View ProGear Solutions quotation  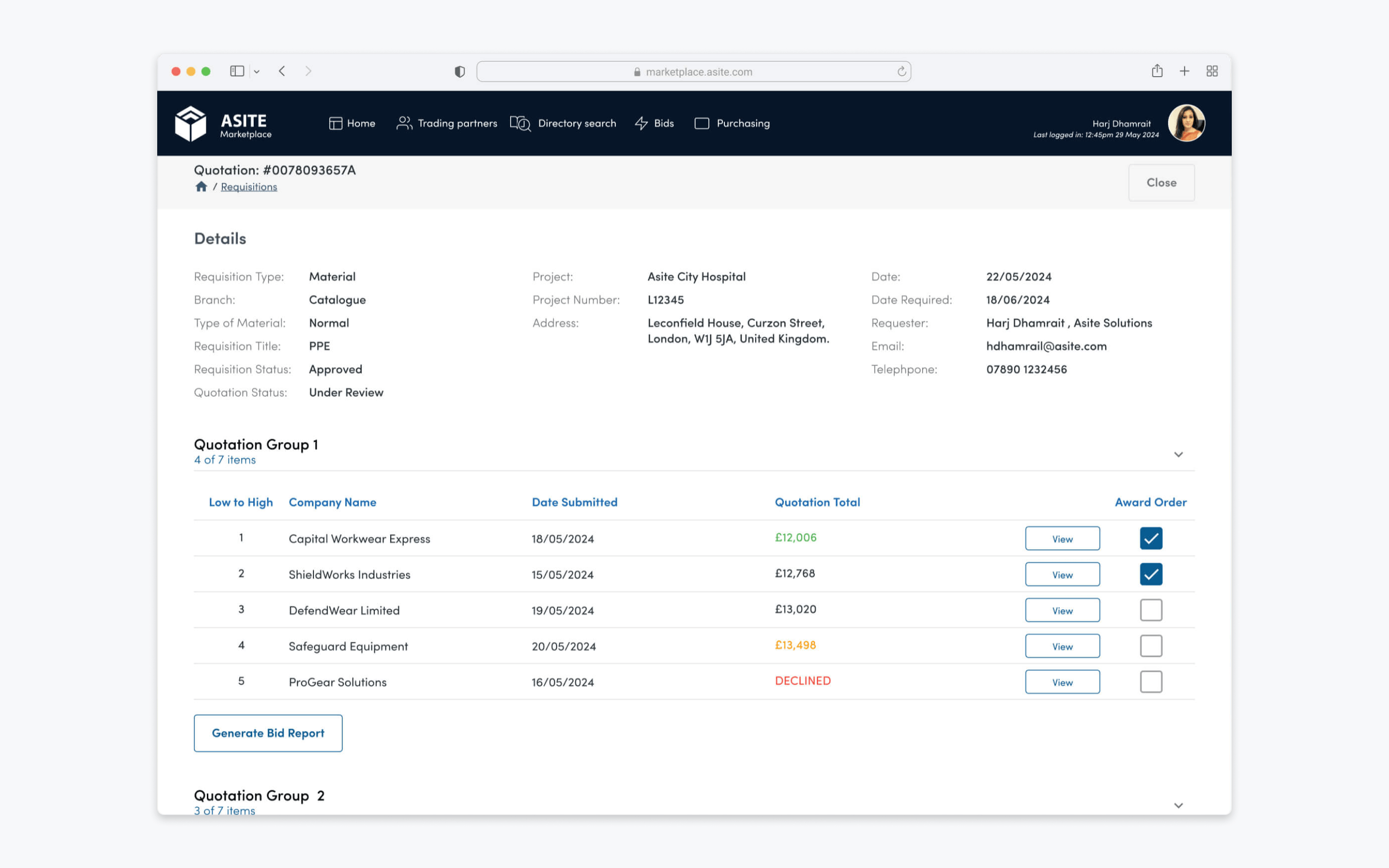pyautogui.click(x=1062, y=682)
